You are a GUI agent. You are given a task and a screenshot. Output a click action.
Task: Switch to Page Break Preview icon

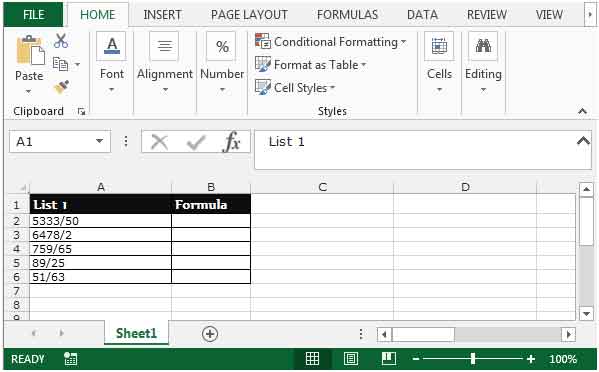pyautogui.click(x=389, y=359)
